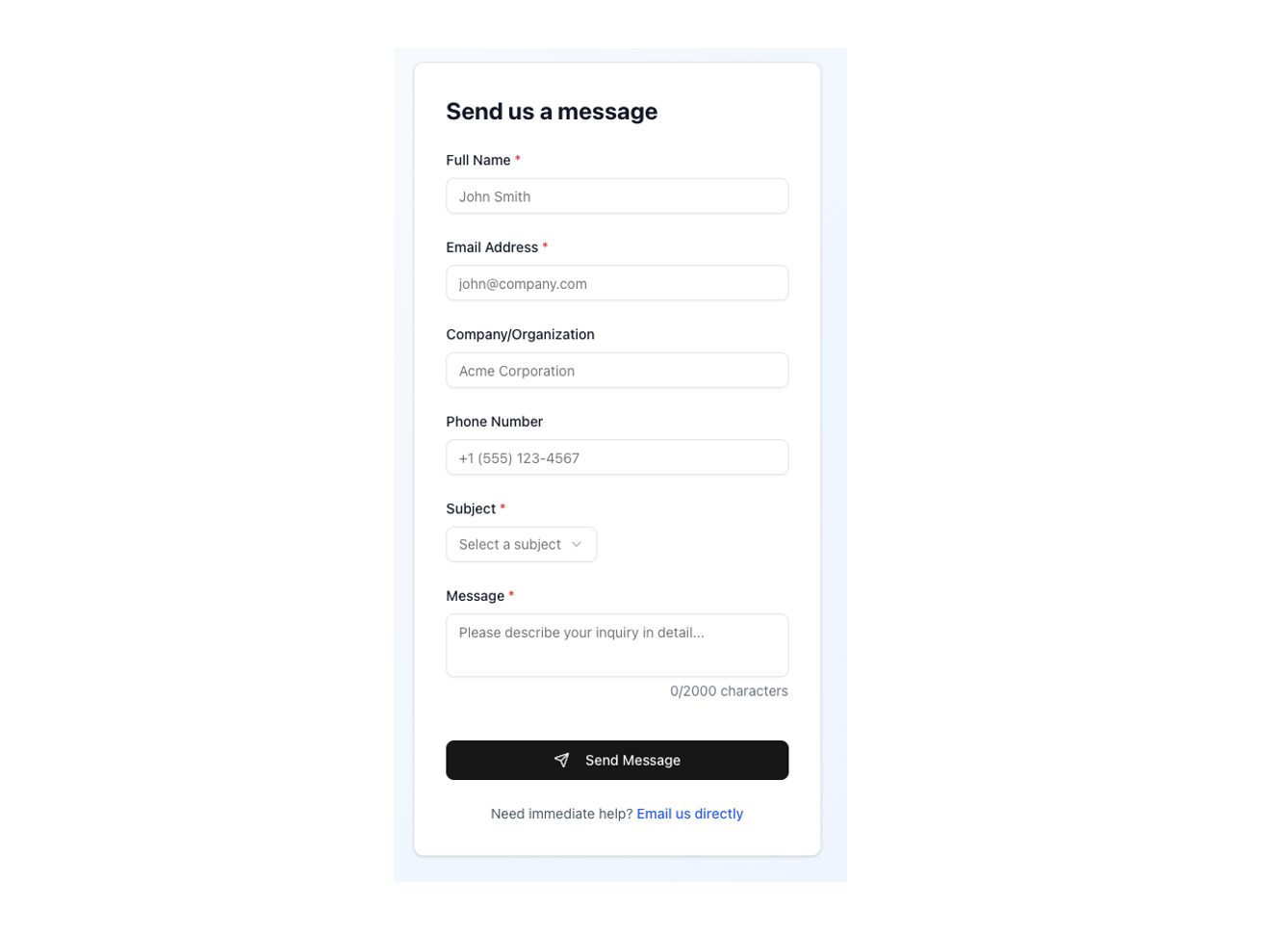The width and height of the screenshot is (1288, 934).
Task: Click inside the Message text area
Action: (x=616, y=644)
